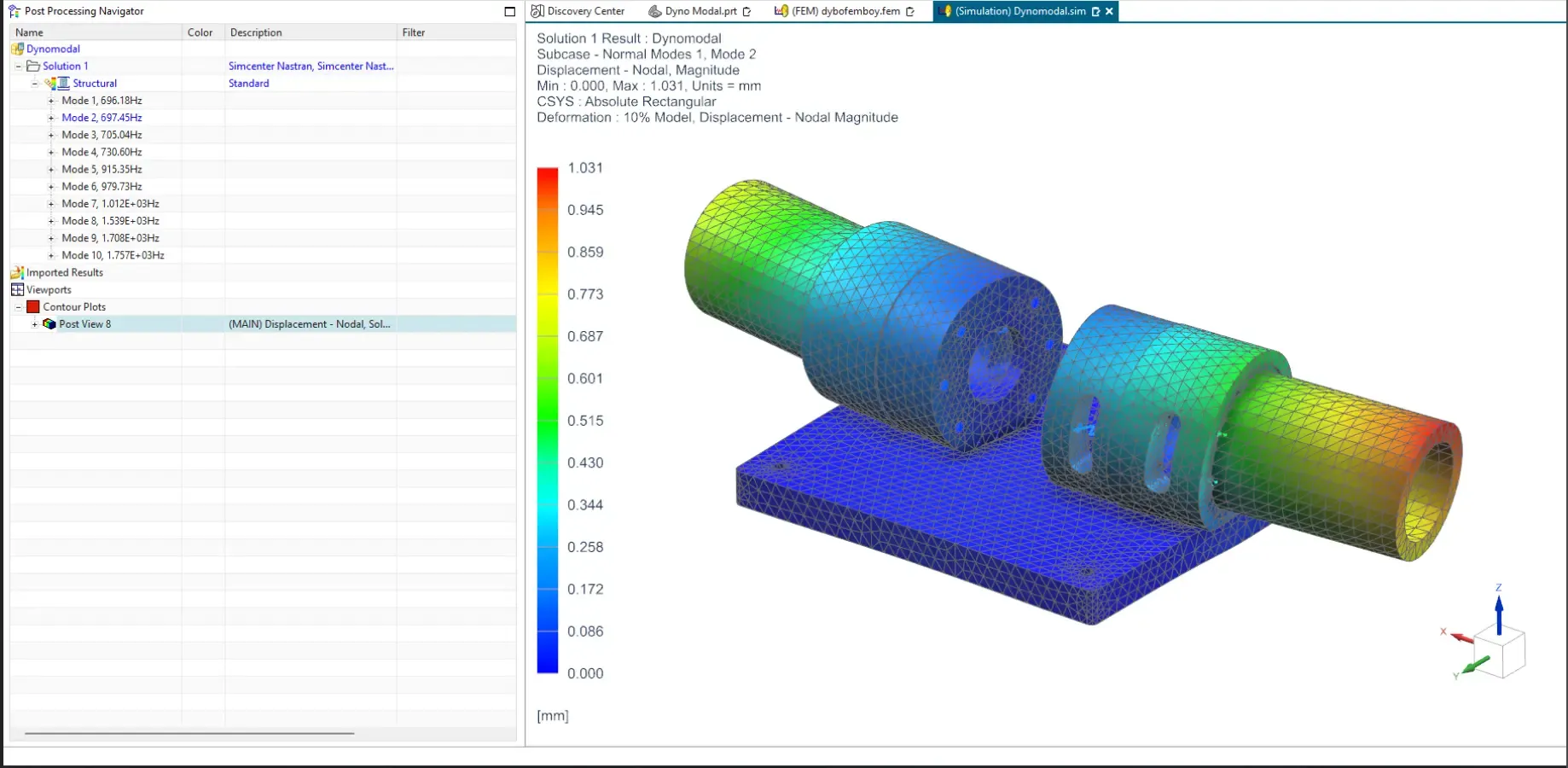Select the Solution 1 tree item
Screen dimensions: 1568x768
click(66, 66)
